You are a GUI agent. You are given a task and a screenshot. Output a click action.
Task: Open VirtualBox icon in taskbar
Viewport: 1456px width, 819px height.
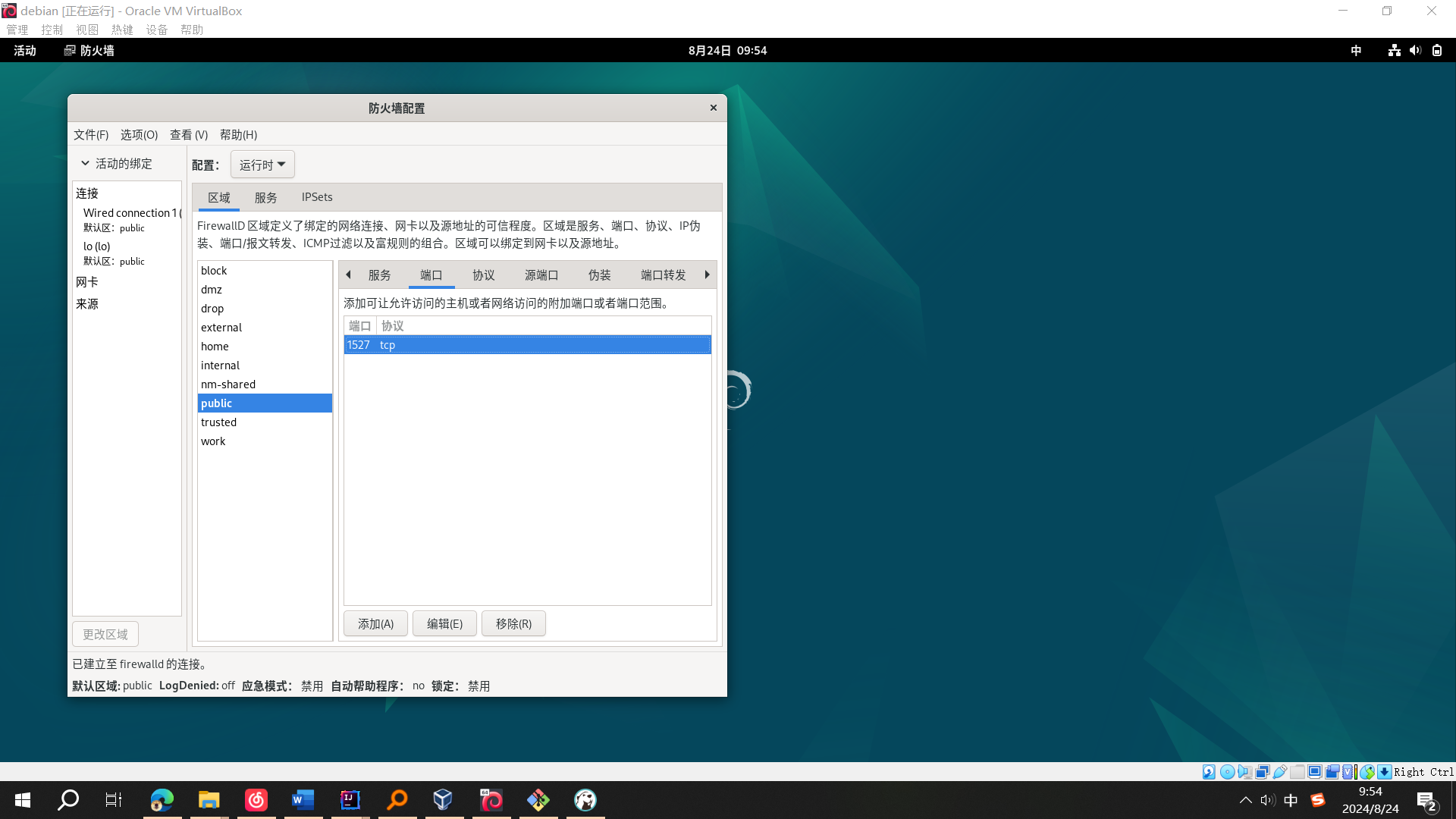click(443, 800)
